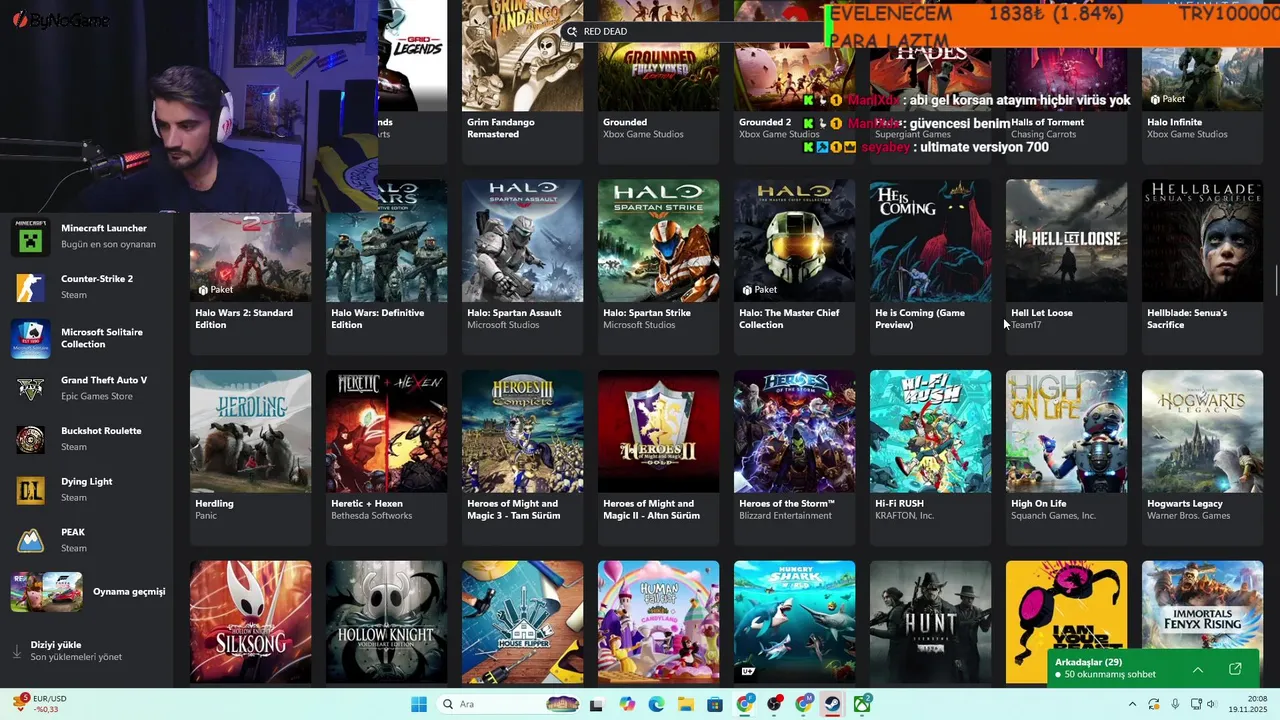
Task: Click Halo Infinite title text
Action: pyautogui.click(x=1174, y=122)
